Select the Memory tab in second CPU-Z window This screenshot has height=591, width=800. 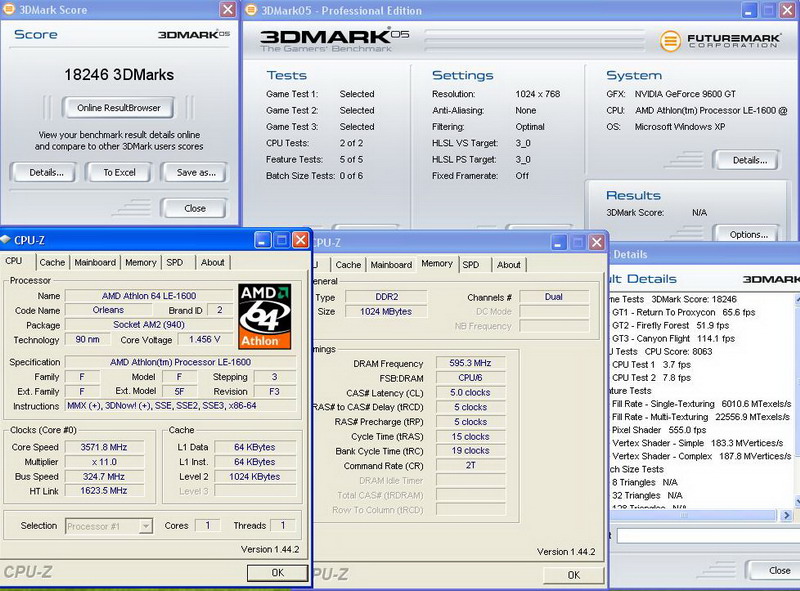click(x=437, y=263)
